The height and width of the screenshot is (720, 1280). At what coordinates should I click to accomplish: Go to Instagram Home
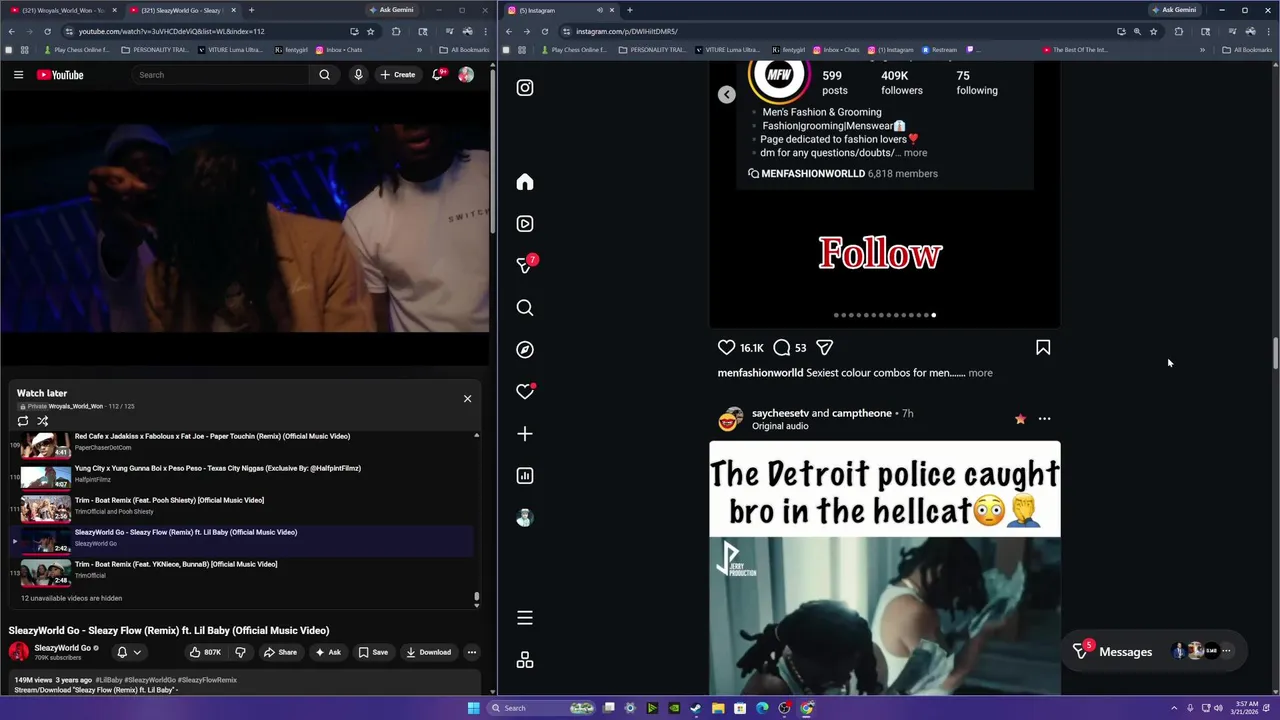(525, 182)
